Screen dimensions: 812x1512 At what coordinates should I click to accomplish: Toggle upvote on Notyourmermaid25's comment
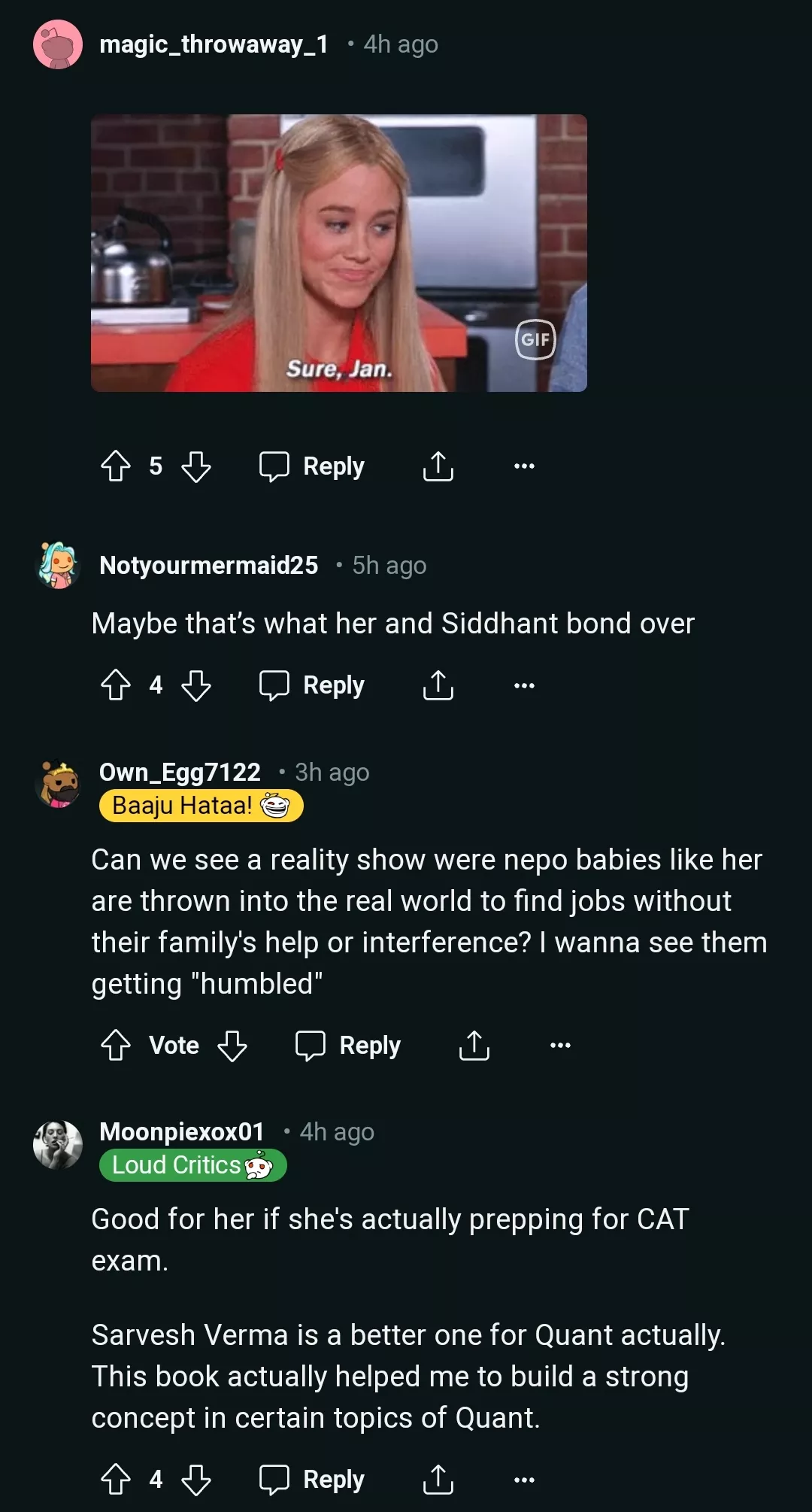[x=114, y=685]
